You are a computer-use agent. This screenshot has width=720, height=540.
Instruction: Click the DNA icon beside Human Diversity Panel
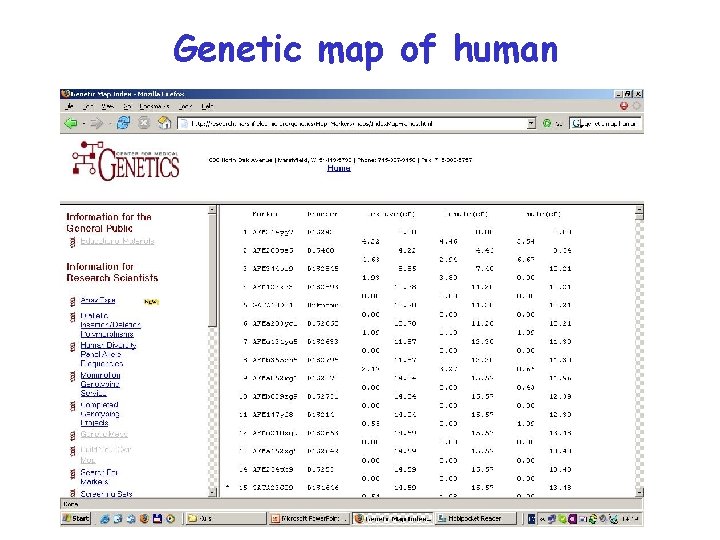coord(72,347)
